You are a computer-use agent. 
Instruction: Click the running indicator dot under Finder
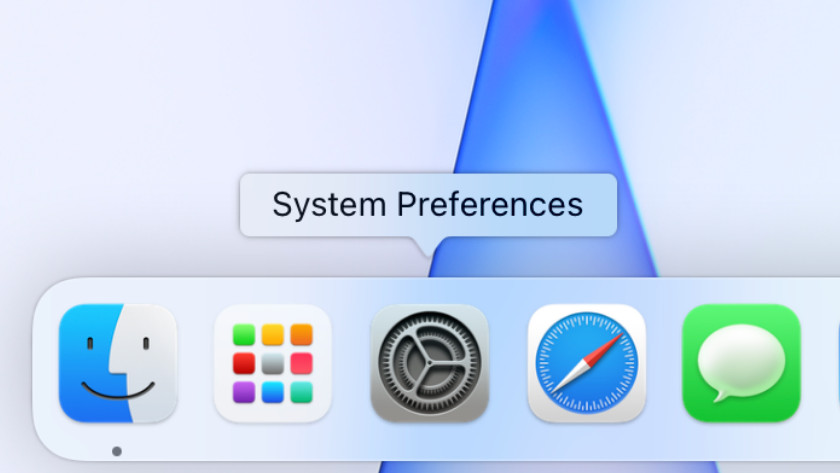117,451
